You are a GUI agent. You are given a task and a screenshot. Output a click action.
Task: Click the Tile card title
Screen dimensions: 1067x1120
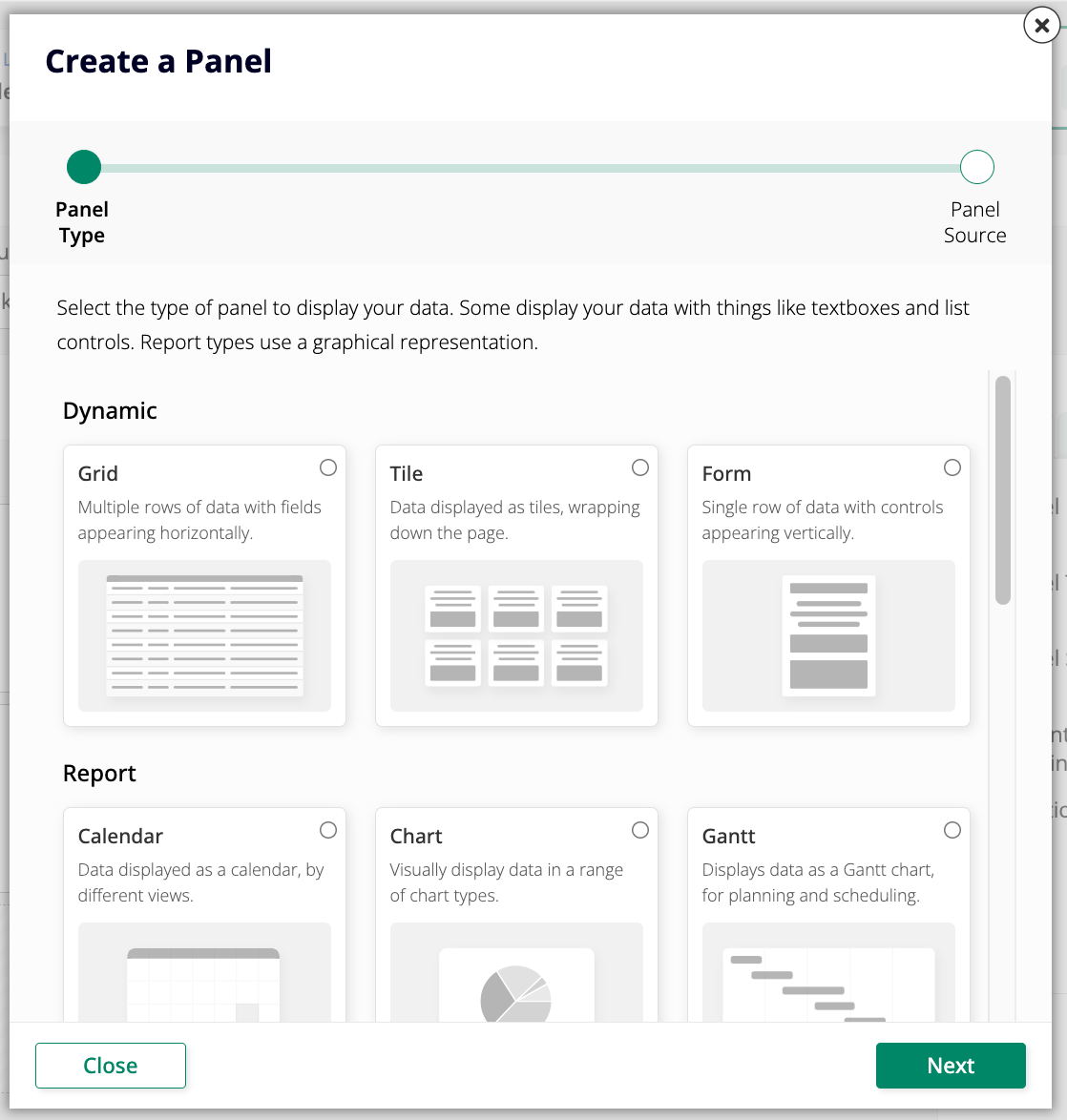pos(406,473)
